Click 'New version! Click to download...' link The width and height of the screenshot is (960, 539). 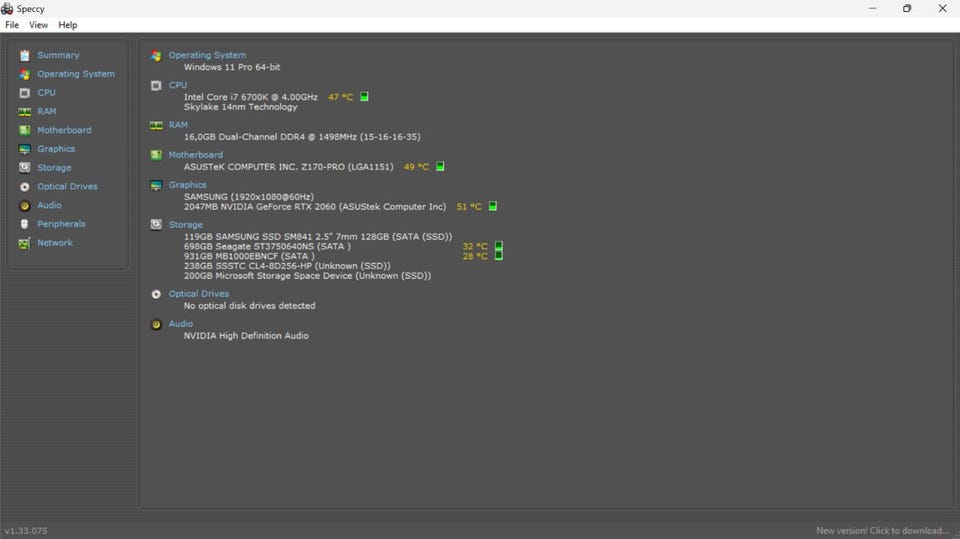point(882,530)
